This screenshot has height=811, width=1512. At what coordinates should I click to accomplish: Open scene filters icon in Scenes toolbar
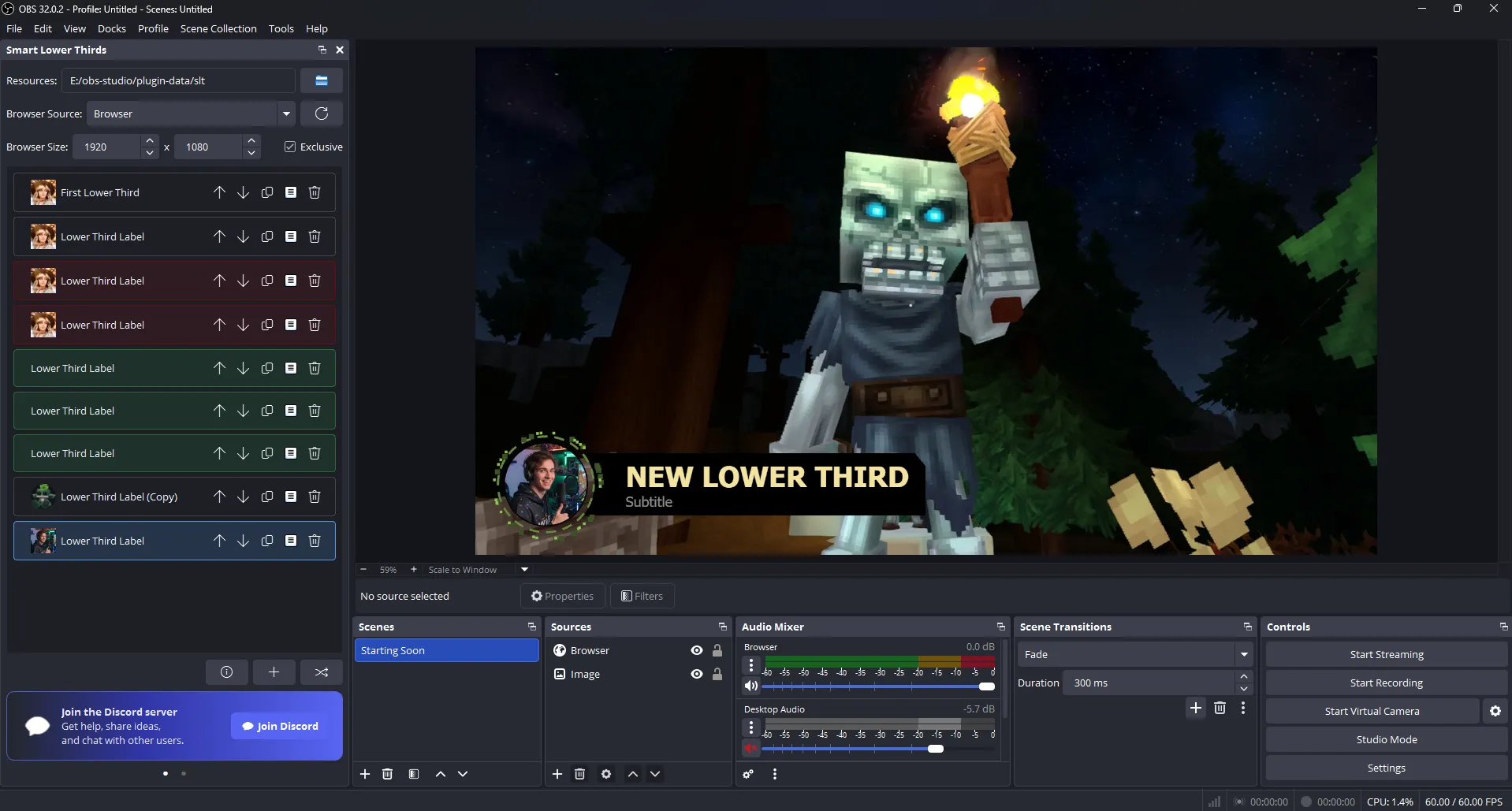click(x=413, y=774)
